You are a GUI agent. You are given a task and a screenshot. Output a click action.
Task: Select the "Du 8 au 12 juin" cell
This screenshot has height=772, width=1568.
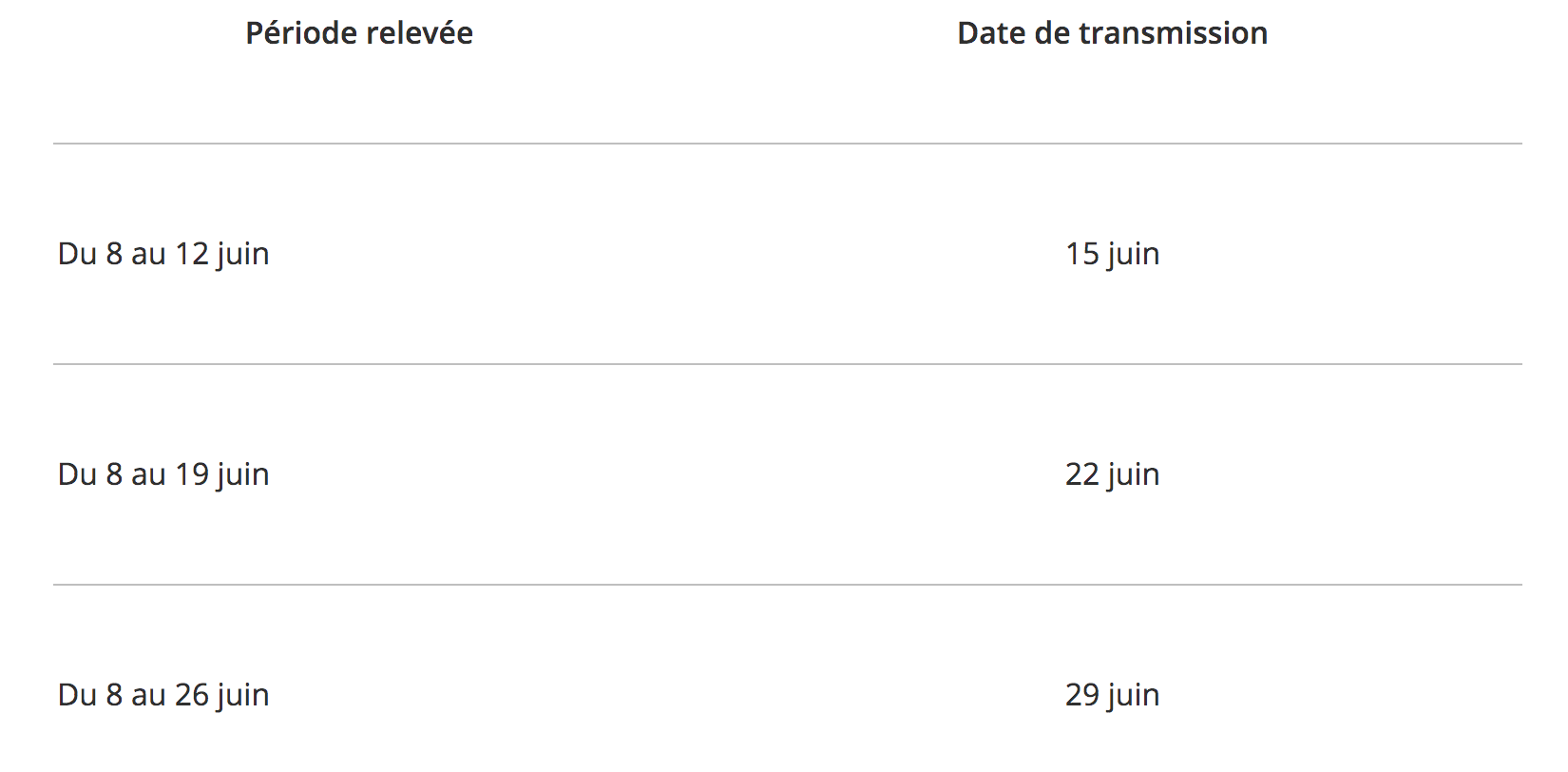click(163, 254)
